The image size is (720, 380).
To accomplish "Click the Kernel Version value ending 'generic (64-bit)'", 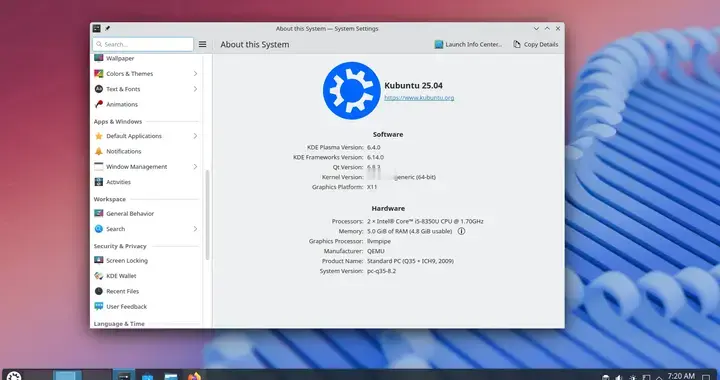I will pos(401,177).
